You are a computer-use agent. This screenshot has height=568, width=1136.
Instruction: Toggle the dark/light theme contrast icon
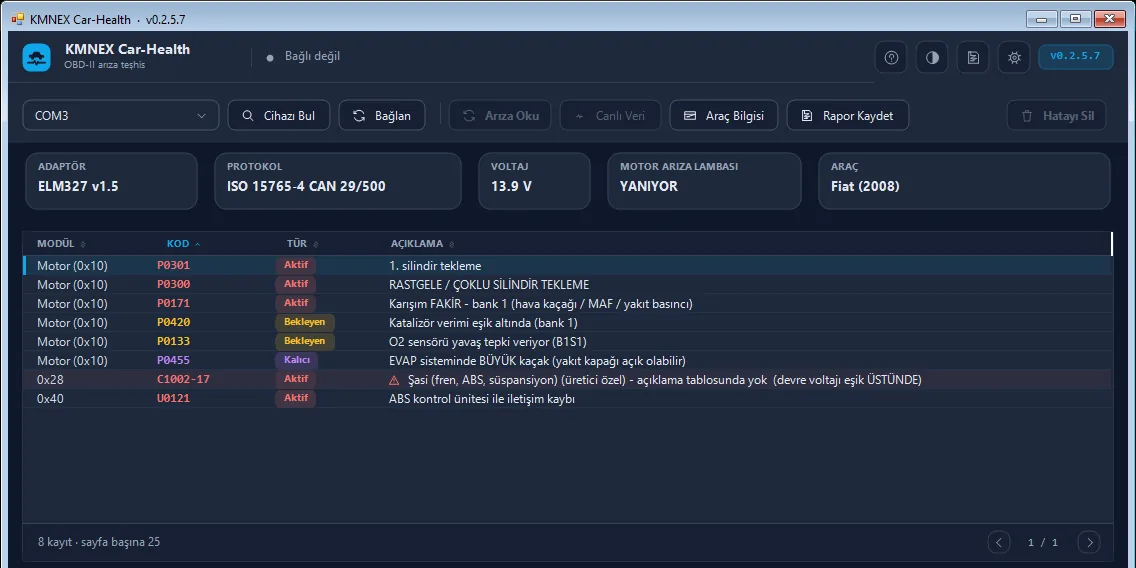coord(932,57)
